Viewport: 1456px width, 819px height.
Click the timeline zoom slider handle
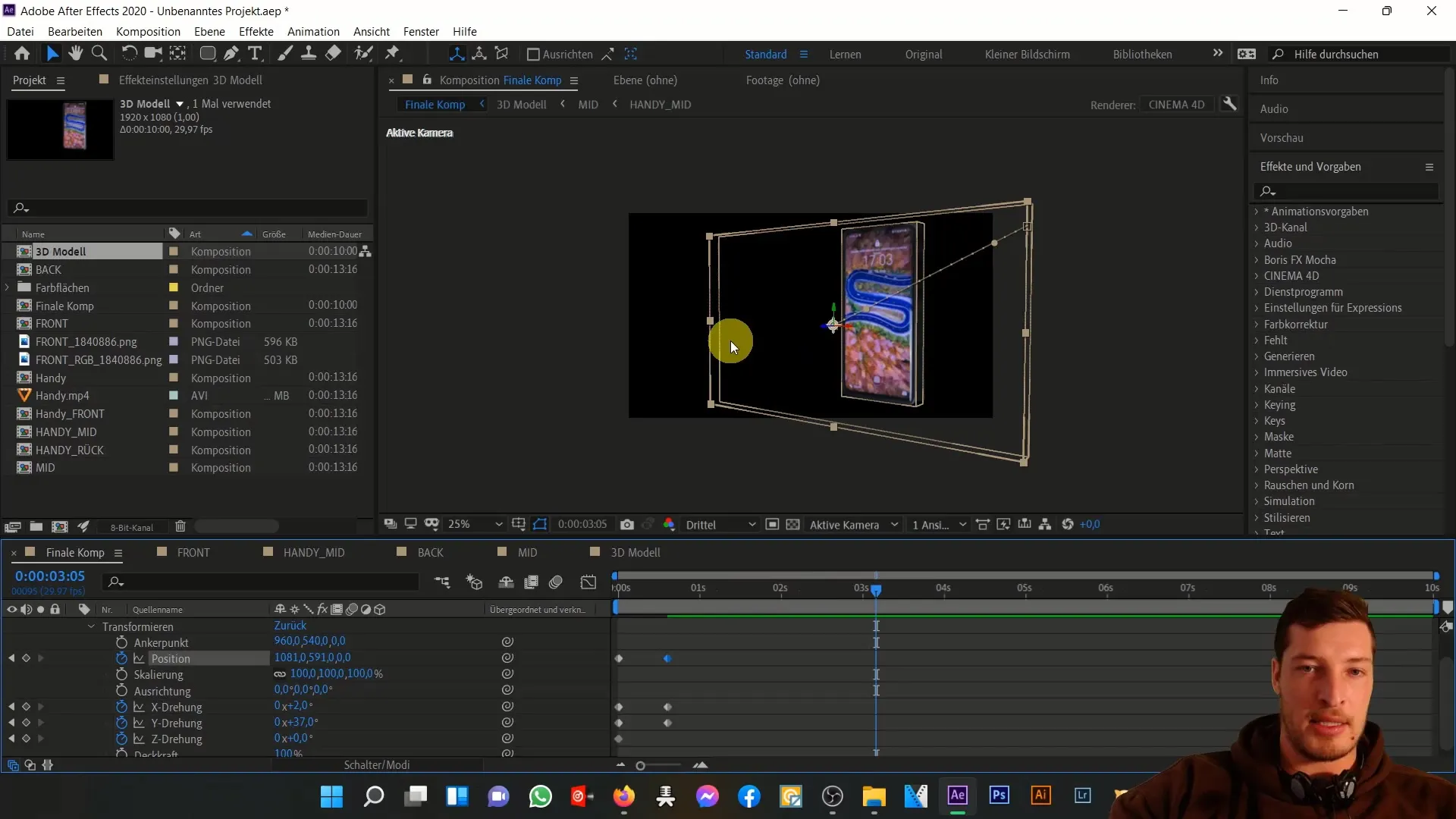tap(641, 766)
